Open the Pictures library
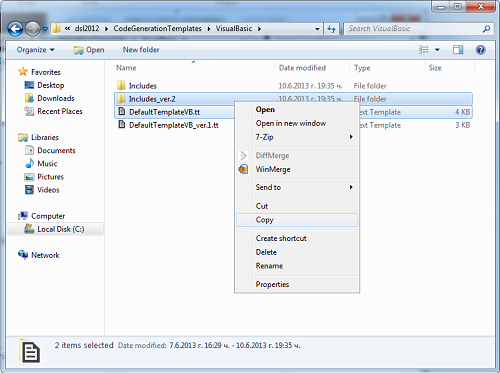 (x=50, y=177)
